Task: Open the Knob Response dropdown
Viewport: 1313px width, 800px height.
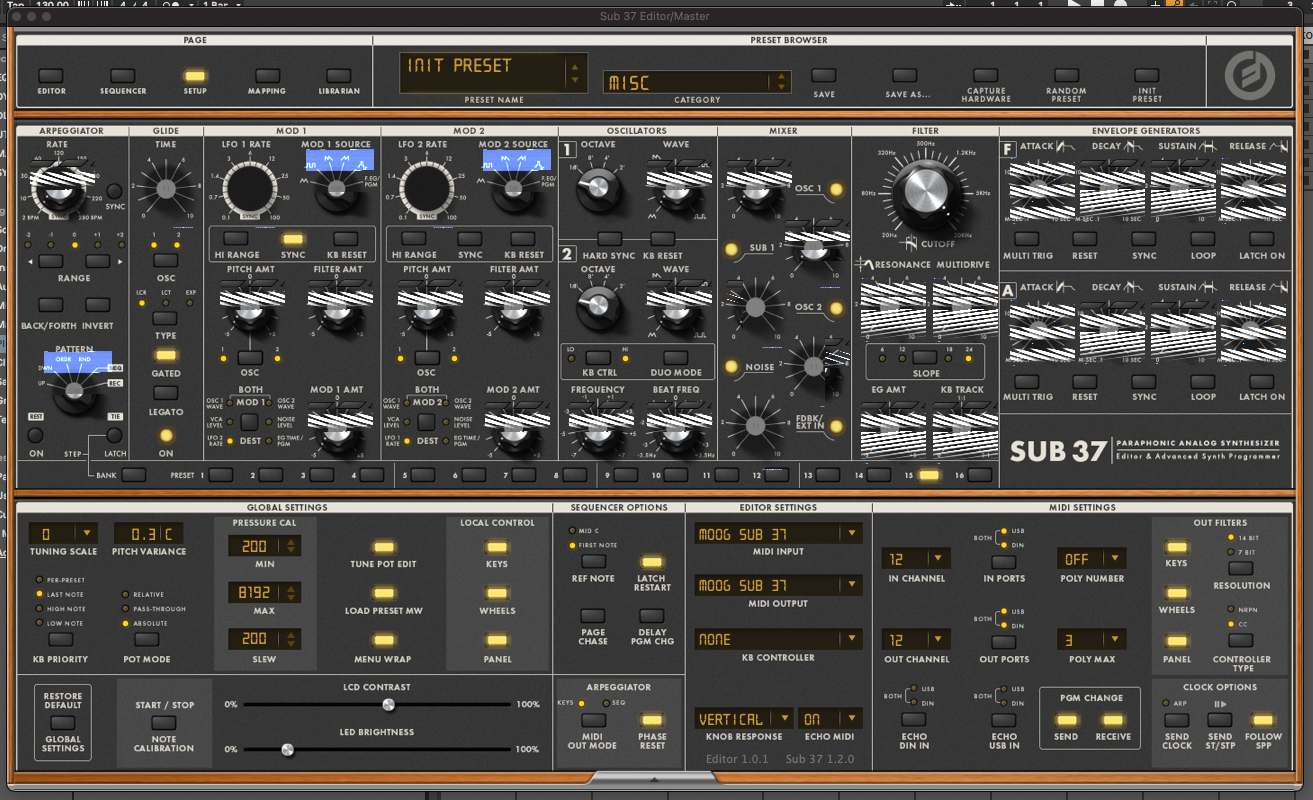Action: (744, 719)
